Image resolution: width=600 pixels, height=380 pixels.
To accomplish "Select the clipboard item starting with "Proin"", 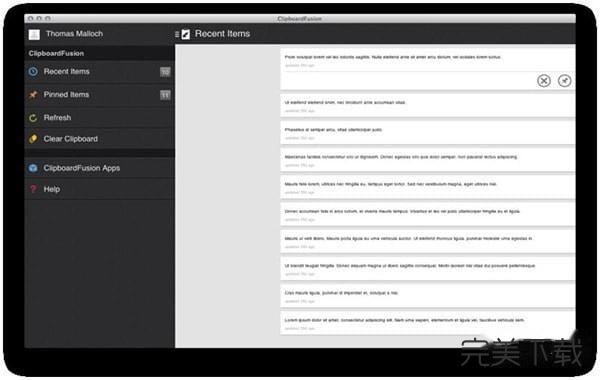I will pos(428,69).
